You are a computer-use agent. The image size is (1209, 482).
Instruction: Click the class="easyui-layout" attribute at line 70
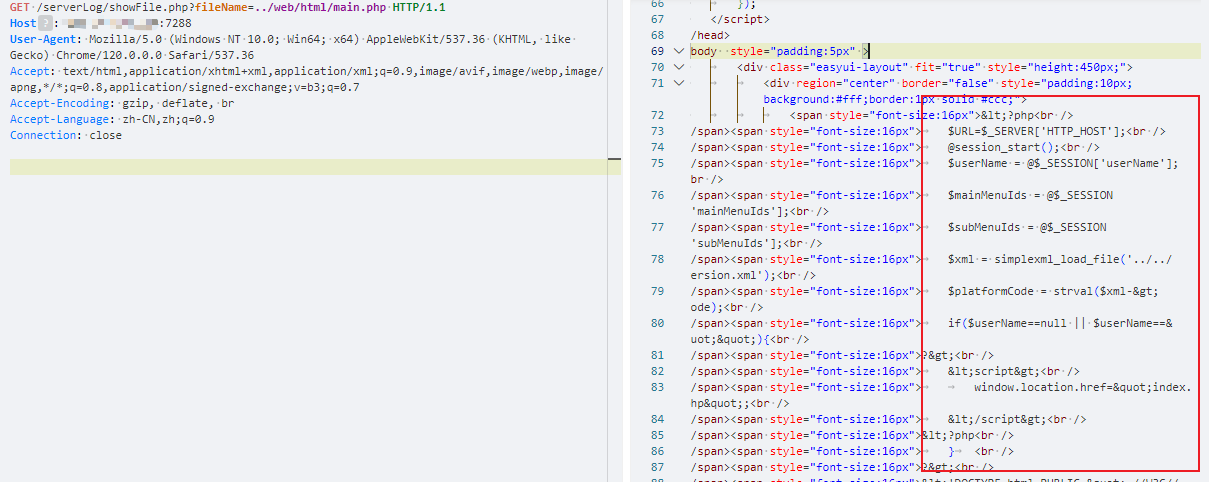tap(836, 67)
